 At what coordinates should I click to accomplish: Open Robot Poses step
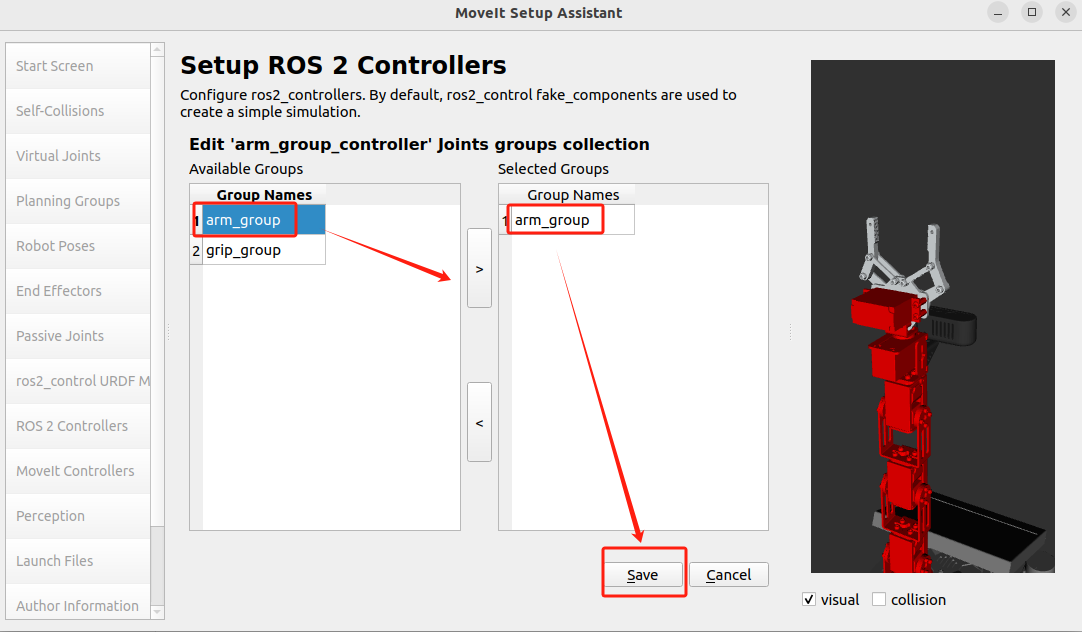(78, 246)
